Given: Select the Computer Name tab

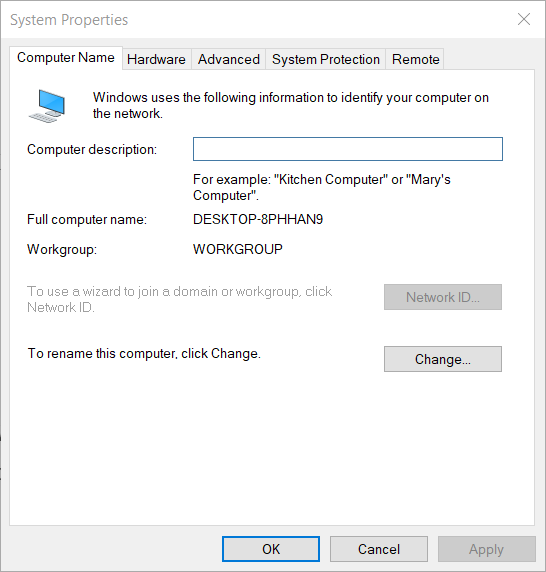Looking at the screenshot, I should [x=66, y=58].
